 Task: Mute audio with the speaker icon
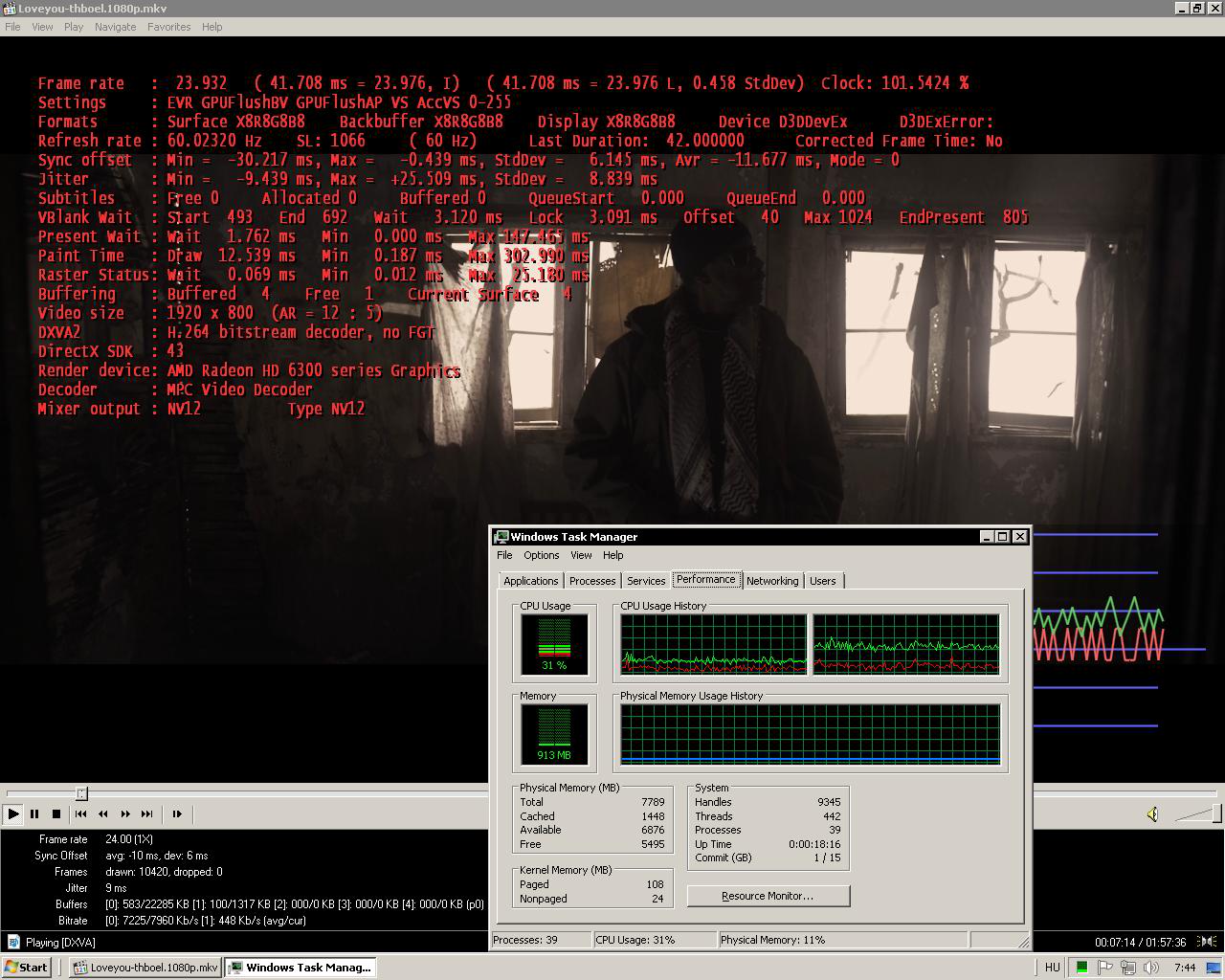point(1152,814)
